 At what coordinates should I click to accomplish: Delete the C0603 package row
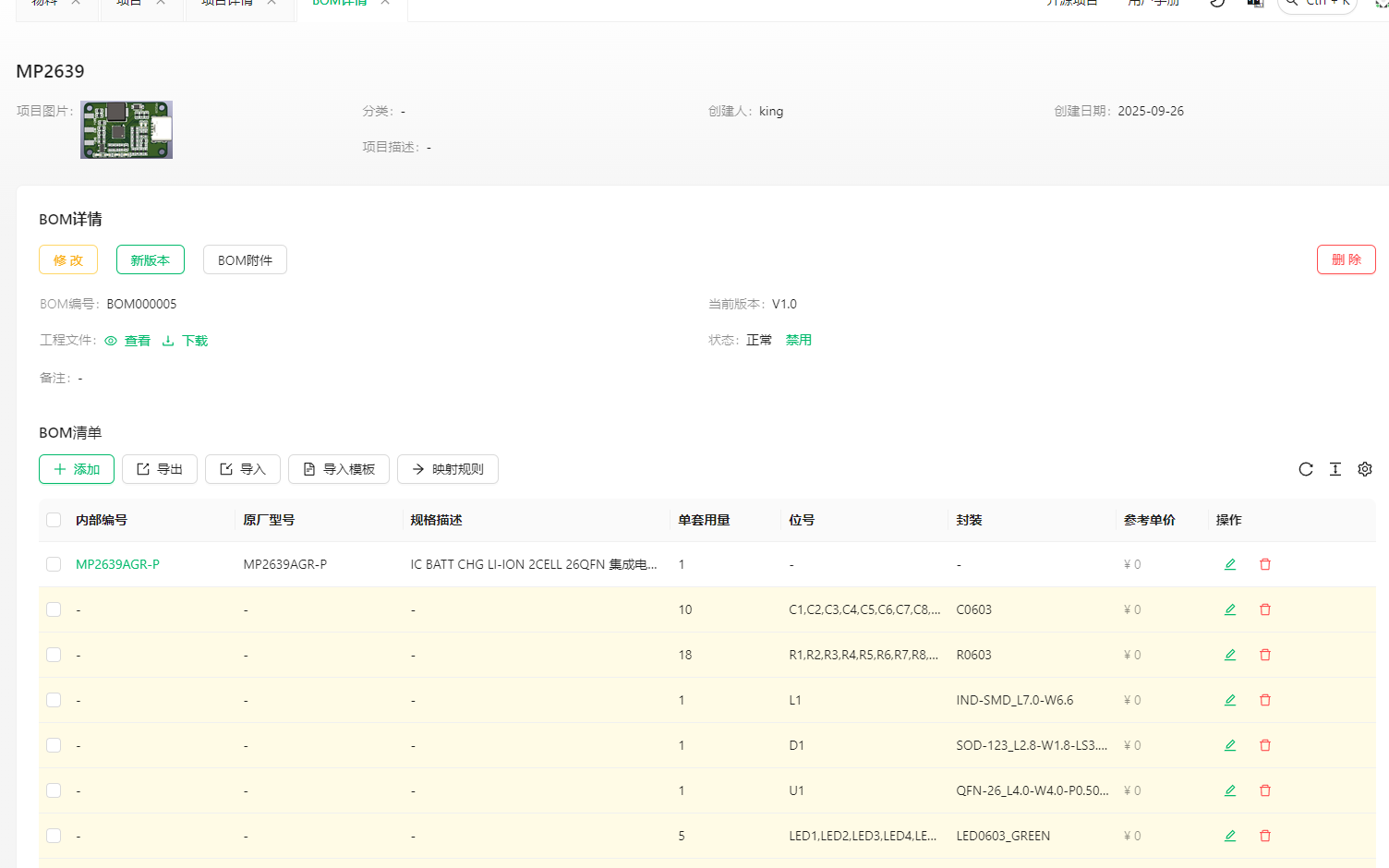[x=1264, y=609]
